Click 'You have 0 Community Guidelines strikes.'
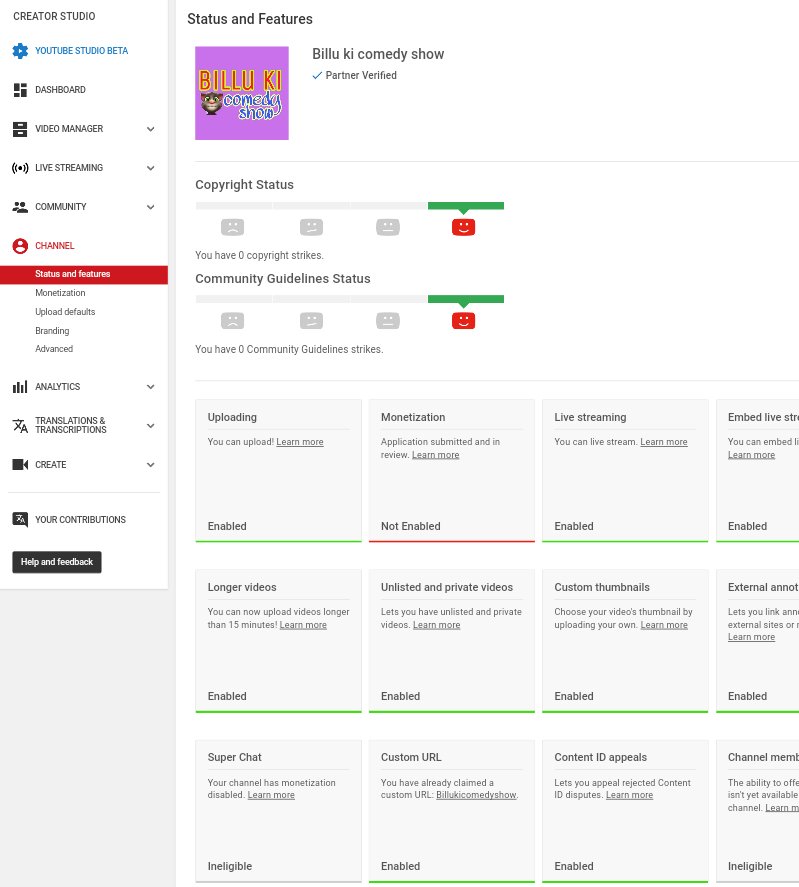The height and width of the screenshot is (887, 799). pos(289,349)
